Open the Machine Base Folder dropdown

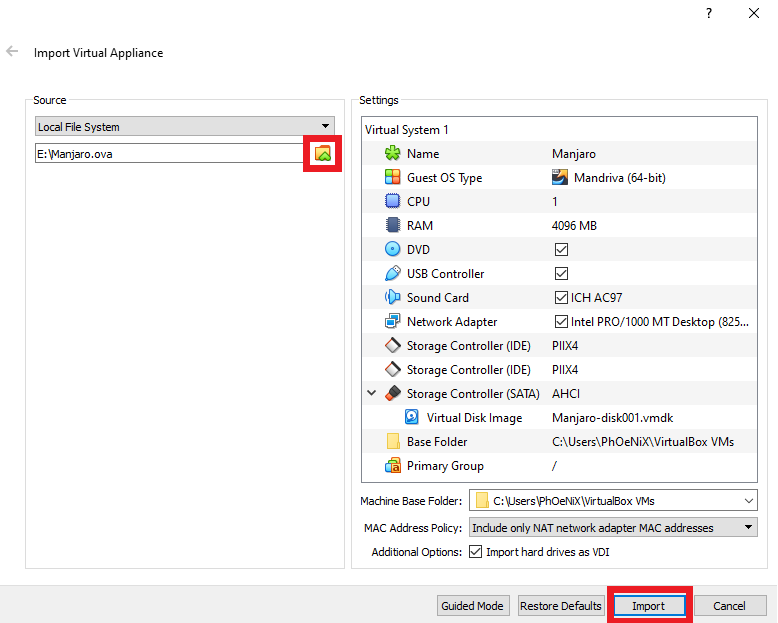pos(749,501)
